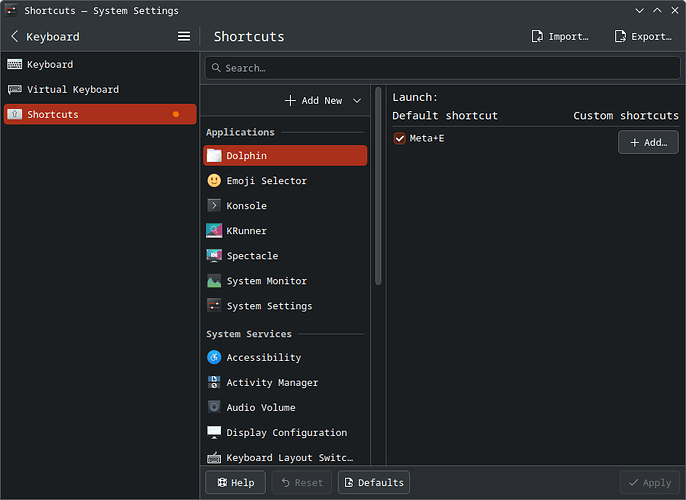Select Audio Volume service
686x500 pixels.
pyautogui.click(x=285, y=407)
